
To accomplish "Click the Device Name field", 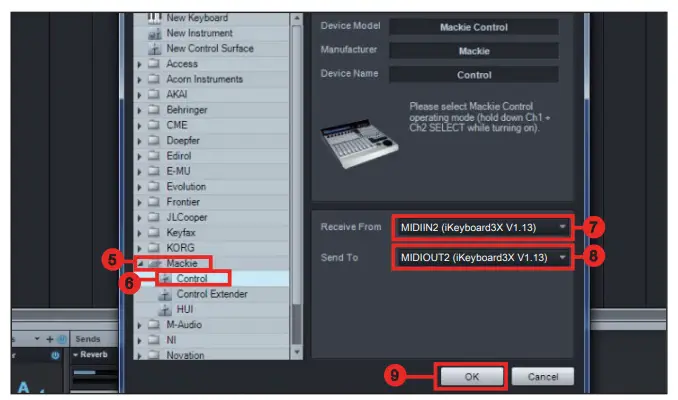I will [474, 75].
